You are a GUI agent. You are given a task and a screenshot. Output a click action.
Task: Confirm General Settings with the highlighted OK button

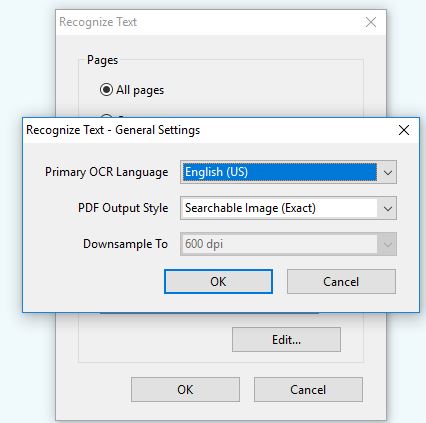pyautogui.click(x=218, y=282)
